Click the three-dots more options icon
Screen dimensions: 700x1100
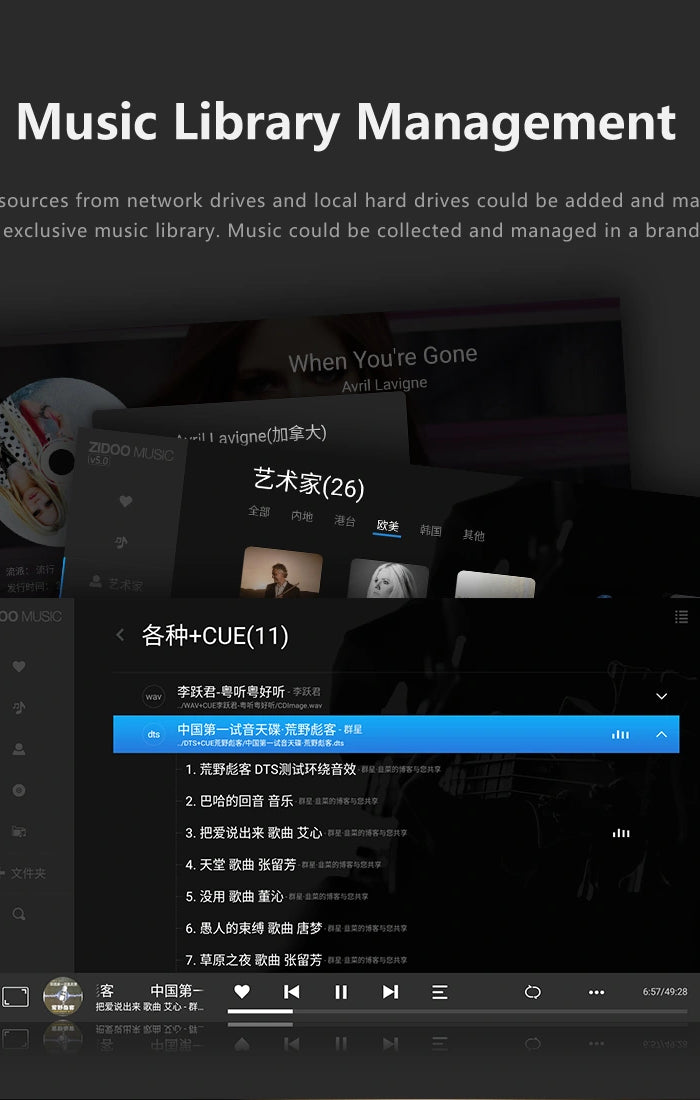tap(596, 992)
